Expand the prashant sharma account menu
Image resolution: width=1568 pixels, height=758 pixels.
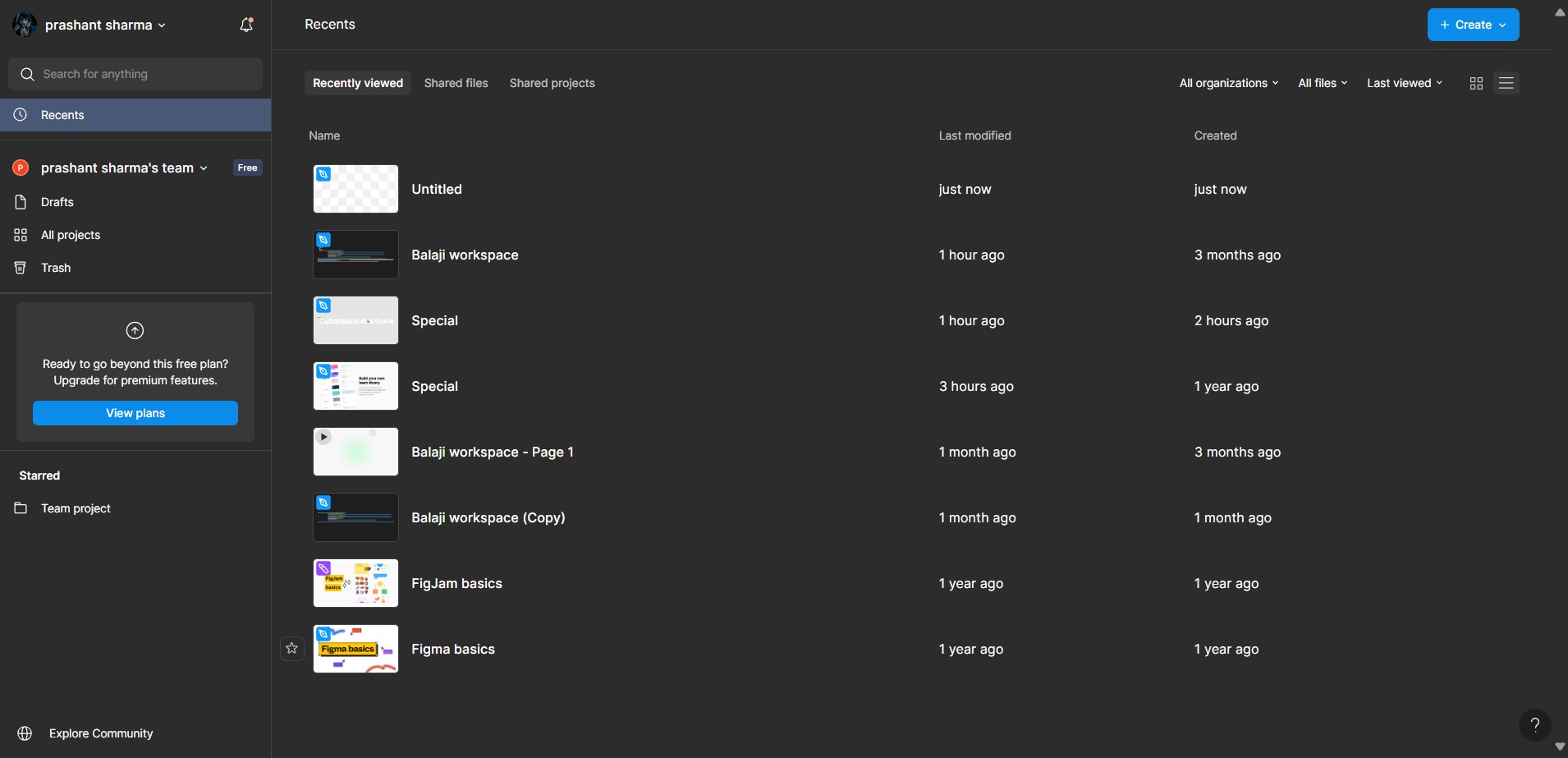pyautogui.click(x=106, y=25)
